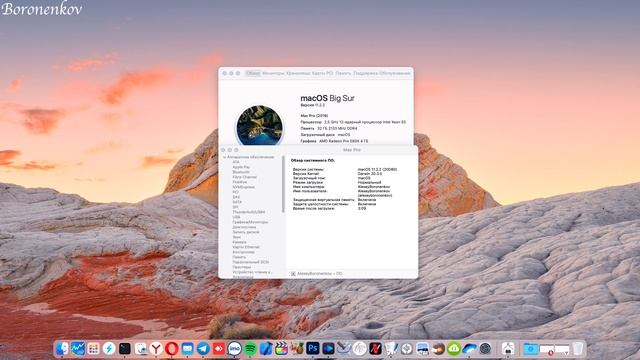
Task: Click the sidebar scrollbar in Mac Pro window
Action: [283, 184]
